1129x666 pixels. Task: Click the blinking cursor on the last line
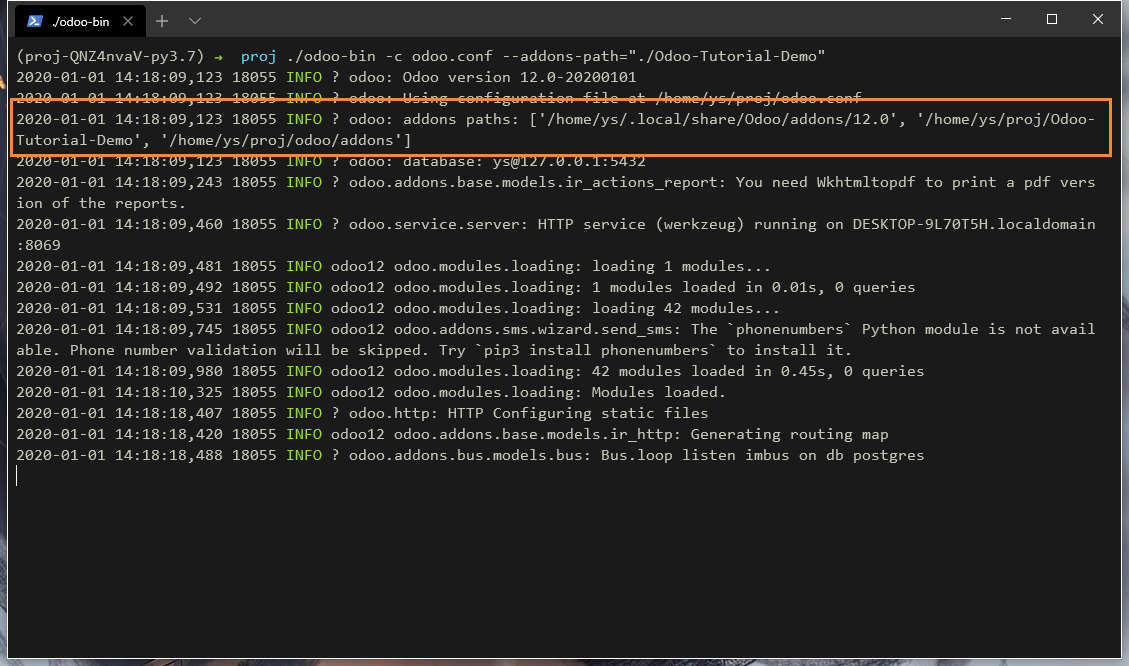tap(18, 476)
